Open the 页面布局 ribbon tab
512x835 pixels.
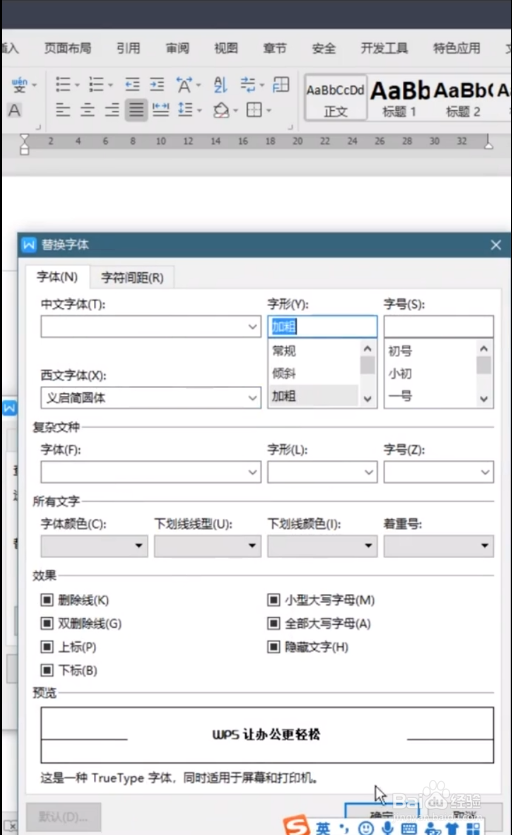coord(67,48)
